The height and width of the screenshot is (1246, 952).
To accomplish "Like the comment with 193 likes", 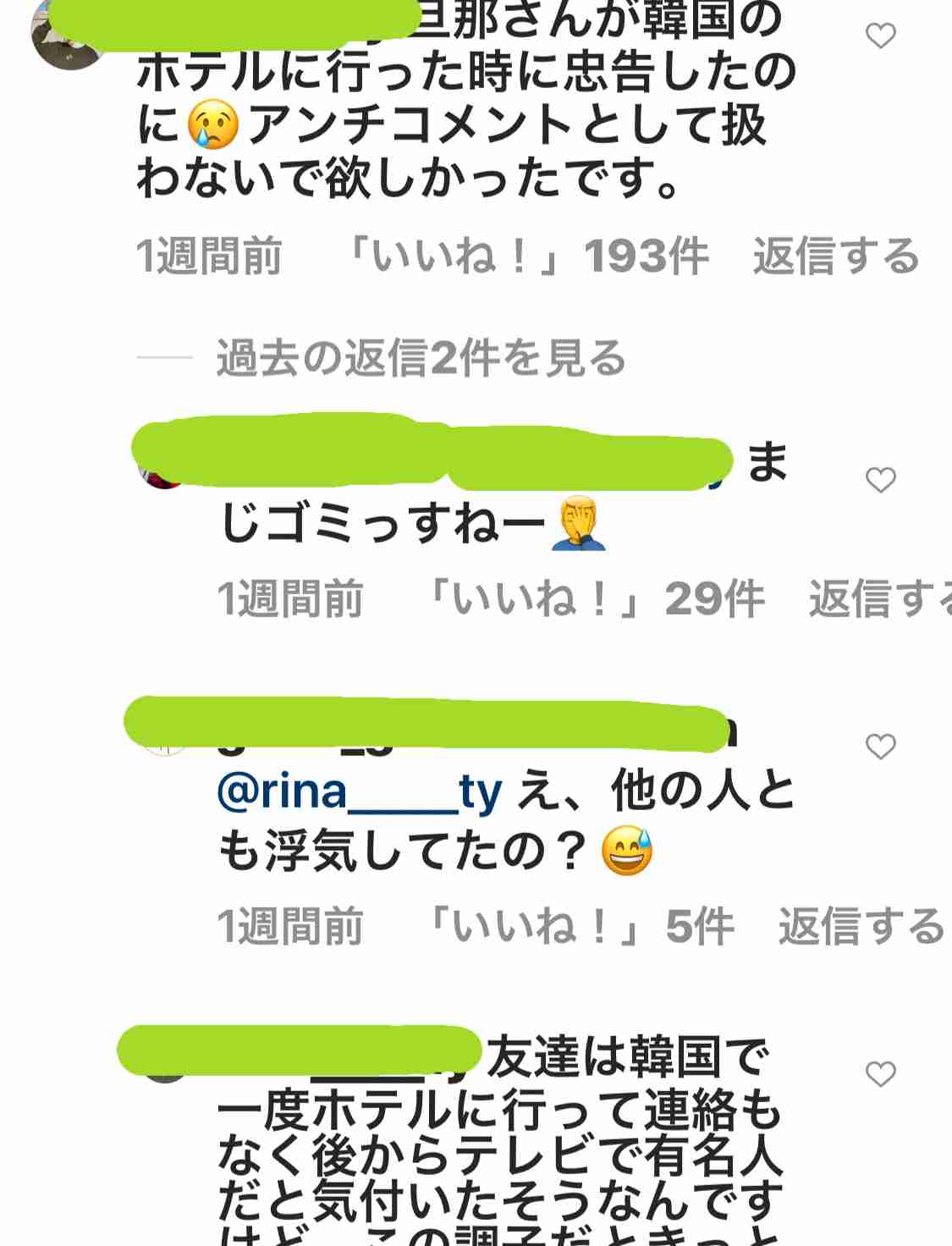I will click(881, 36).
